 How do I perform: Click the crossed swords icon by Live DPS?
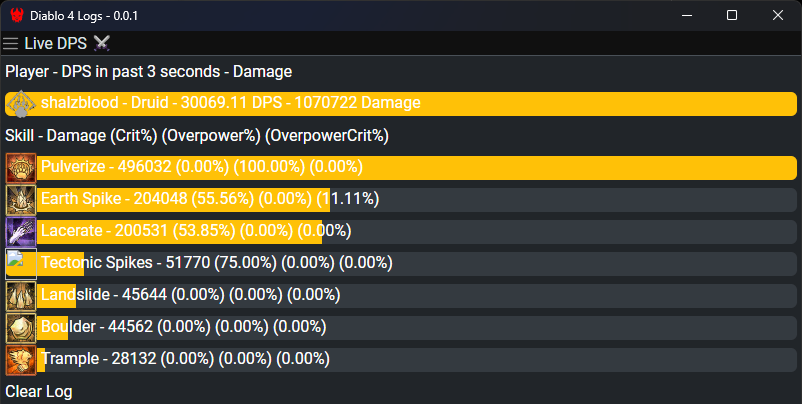[102, 43]
